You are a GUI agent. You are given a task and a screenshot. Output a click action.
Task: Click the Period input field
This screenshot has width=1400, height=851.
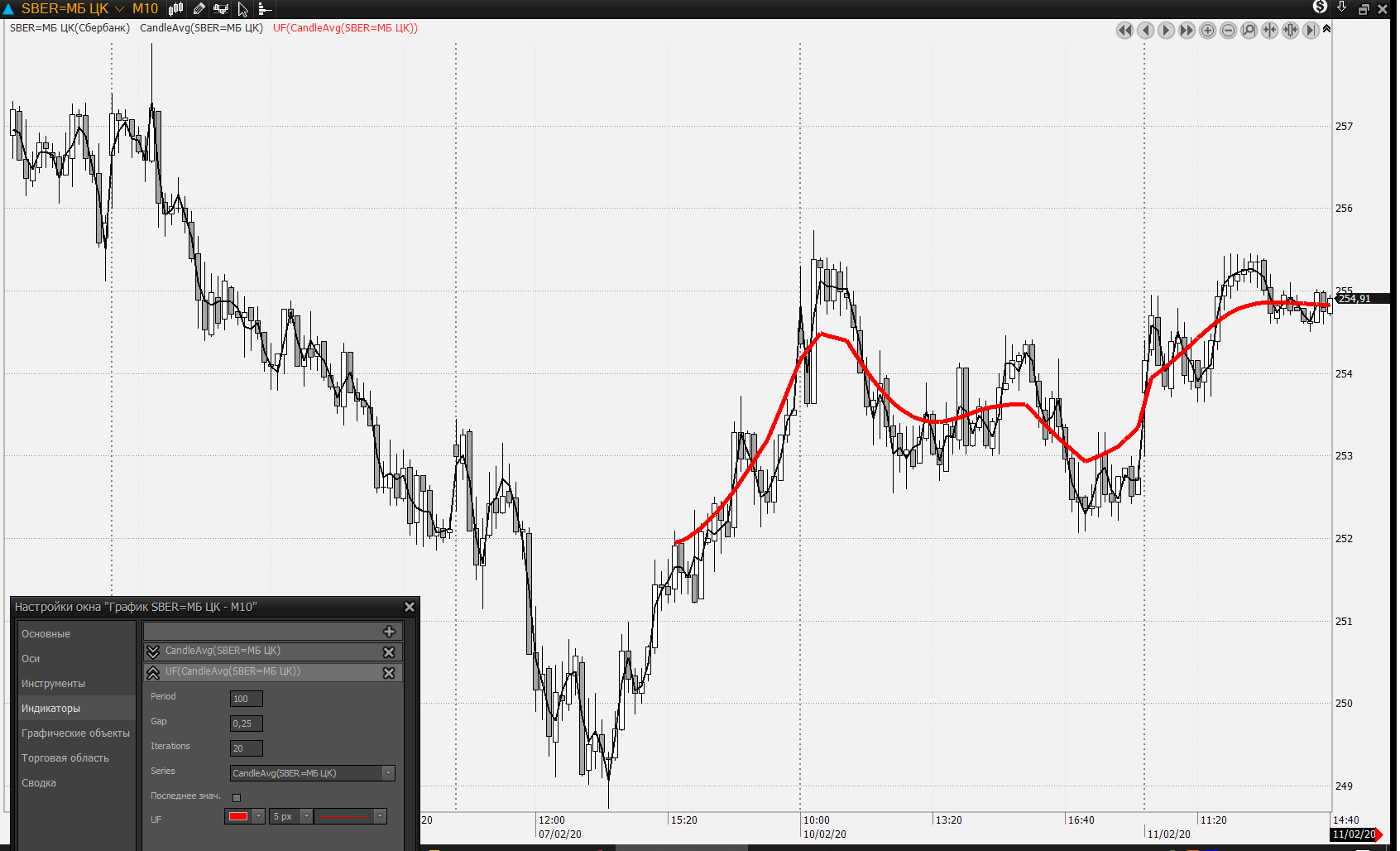(x=246, y=699)
